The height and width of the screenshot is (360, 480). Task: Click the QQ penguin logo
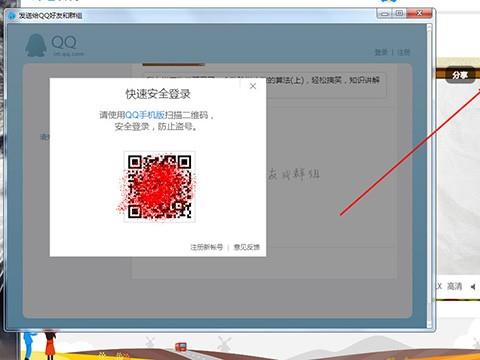[x=36, y=45]
